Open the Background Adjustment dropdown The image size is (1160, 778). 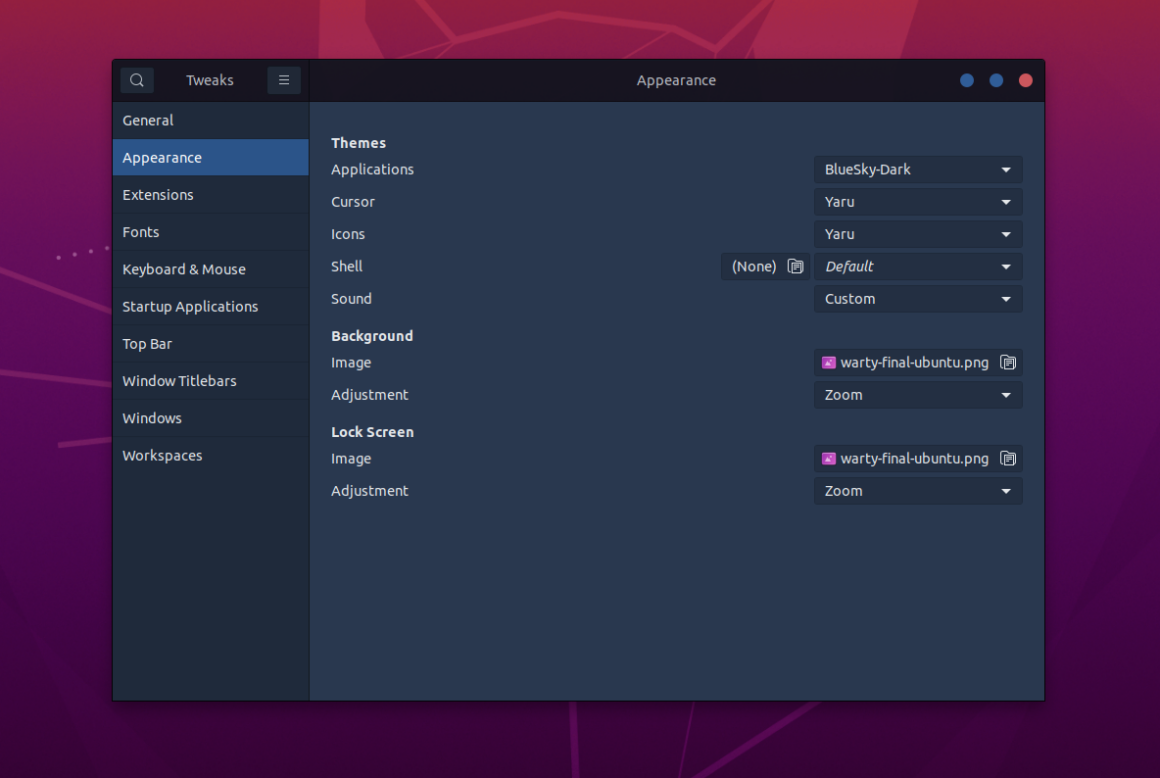click(917, 394)
